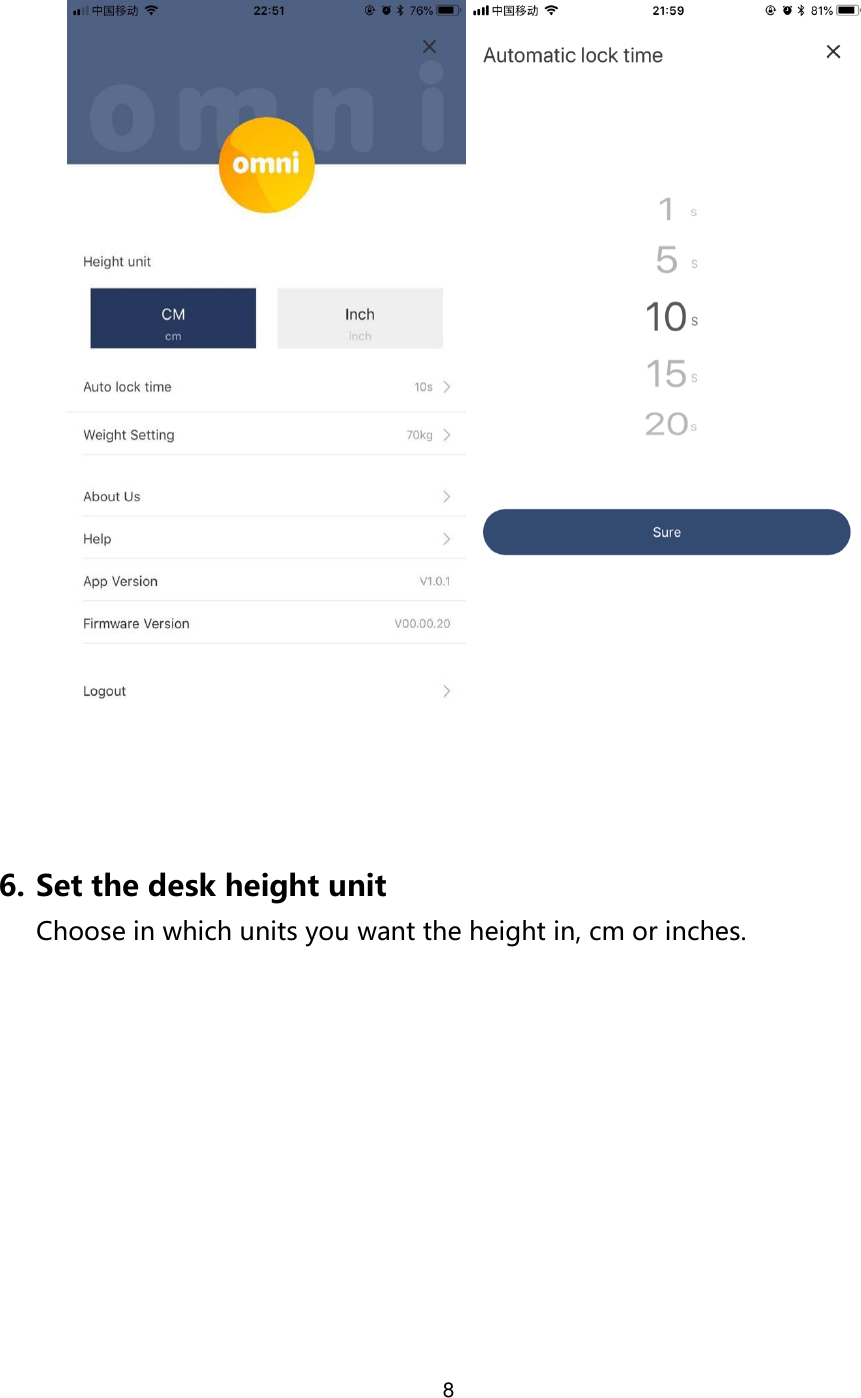
Task: Close the Automatic lock time screen
Action: (833, 51)
